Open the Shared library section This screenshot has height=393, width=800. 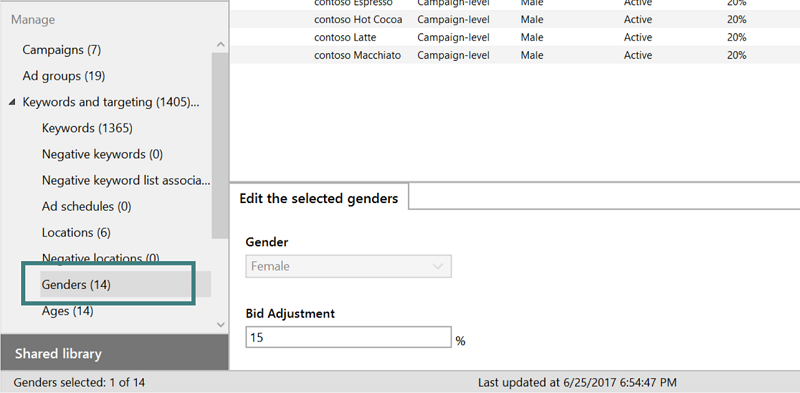coord(114,353)
